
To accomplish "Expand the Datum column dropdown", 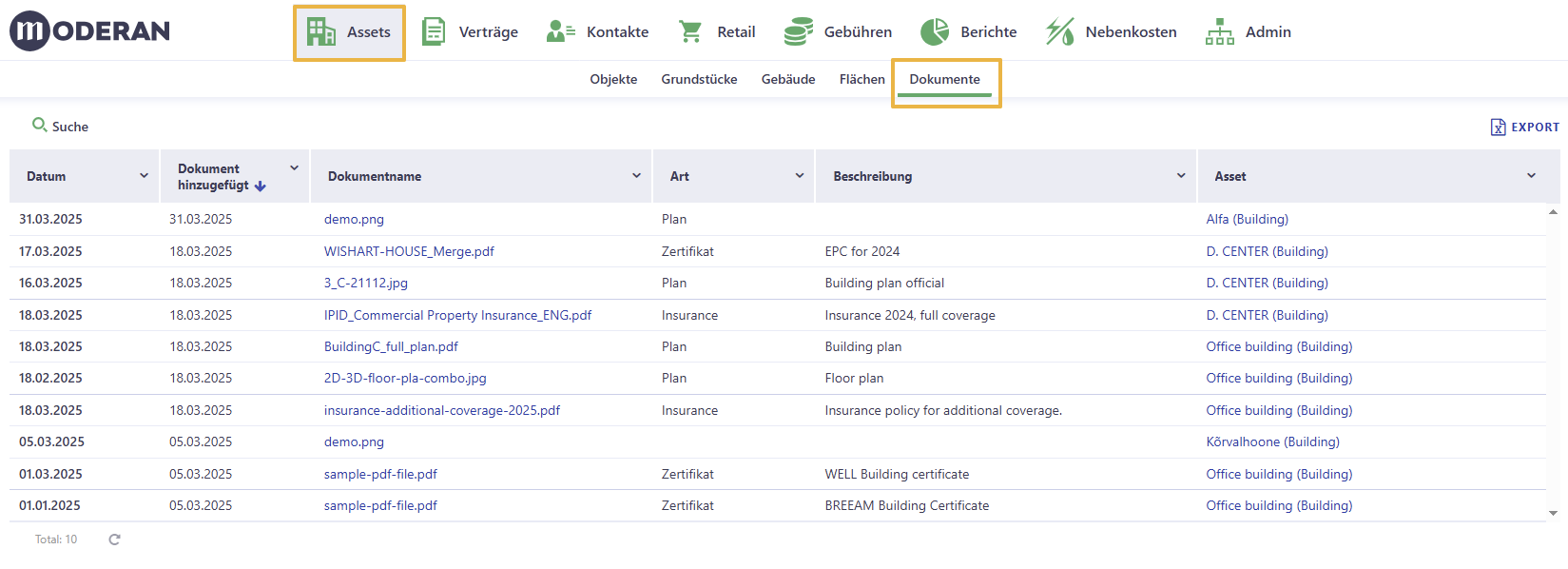I will 145,176.
